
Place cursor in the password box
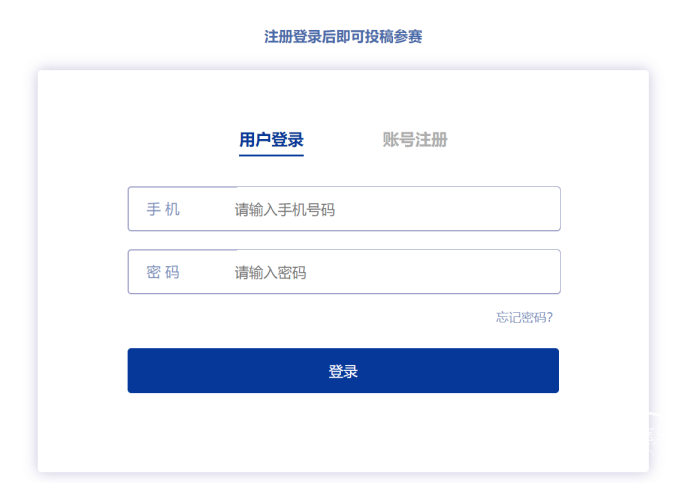coord(390,272)
